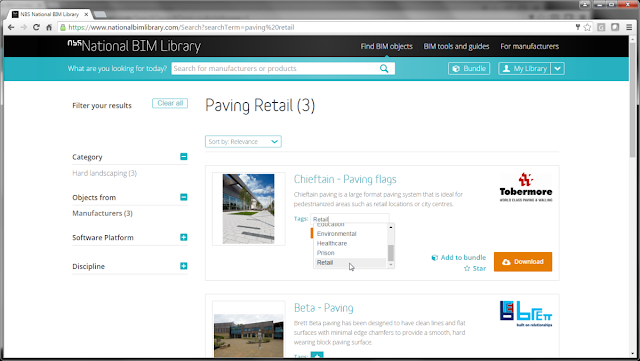Click the extension icon right of the bookmark star
Viewport: 640px width, 361px height.
[601, 27]
